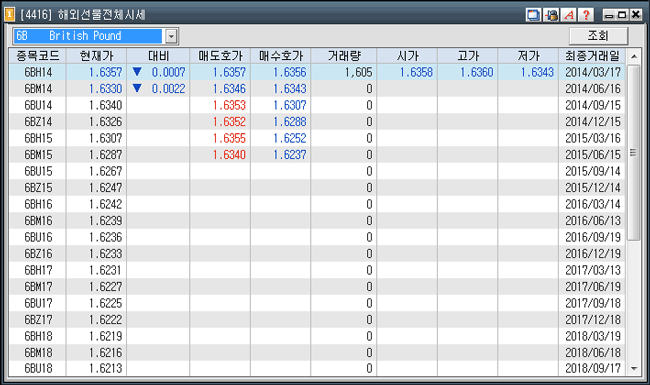The width and height of the screenshot is (650, 385).
Task: Select the 6BM16 contract code
Action: pos(38,220)
